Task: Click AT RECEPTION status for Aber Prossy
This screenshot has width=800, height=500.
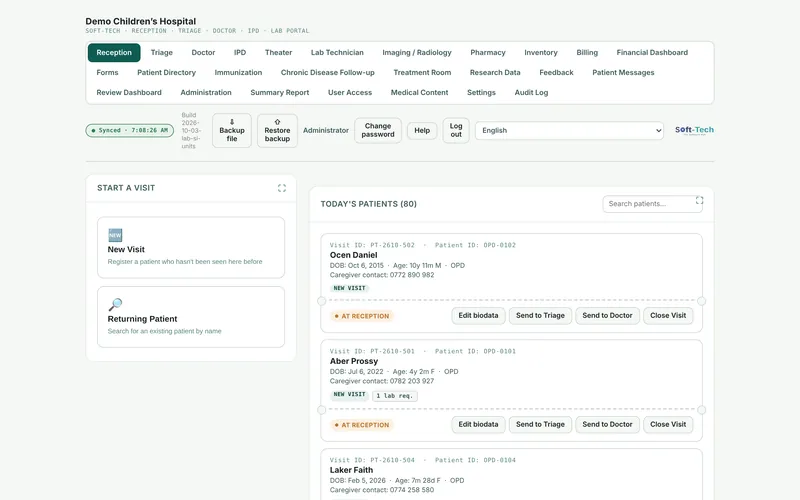Action: [362, 425]
